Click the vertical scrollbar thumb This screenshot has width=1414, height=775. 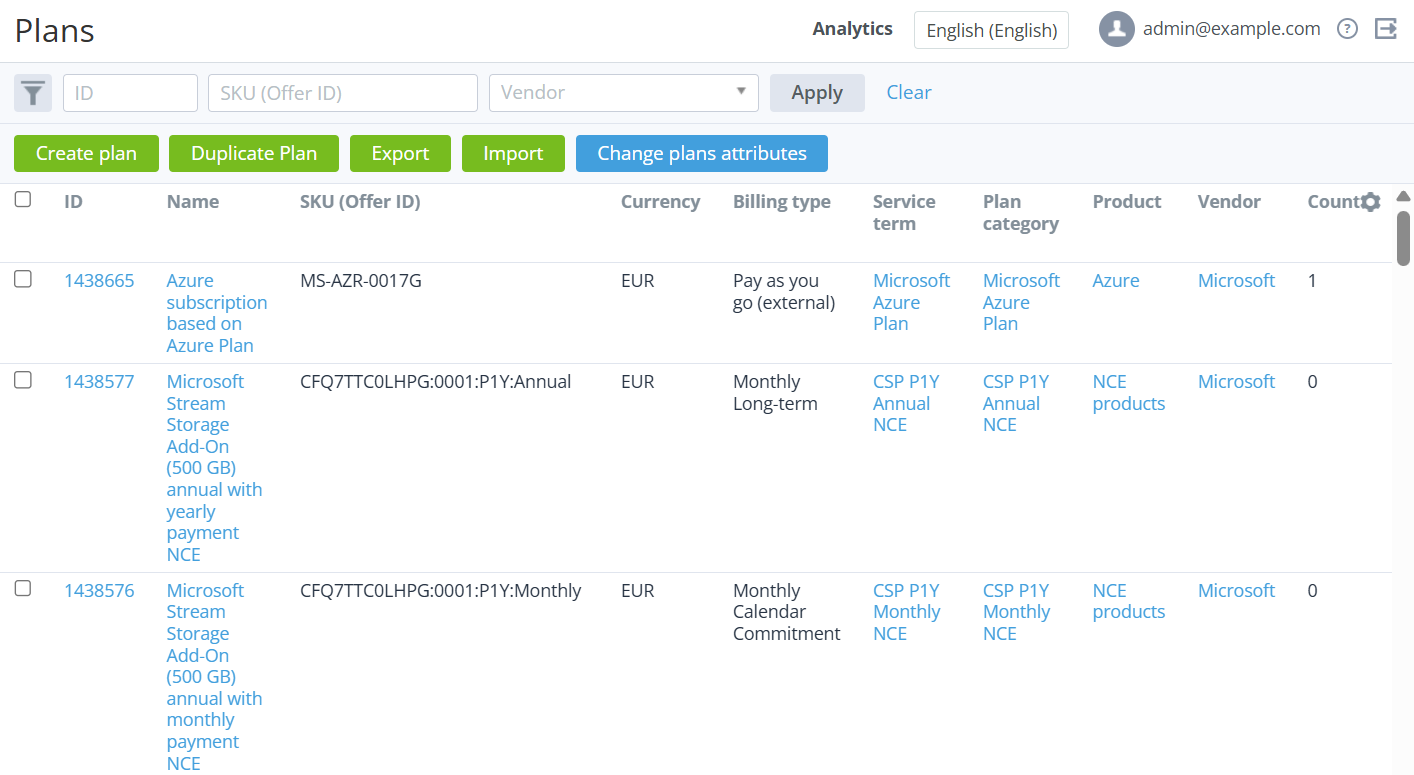click(x=1403, y=238)
